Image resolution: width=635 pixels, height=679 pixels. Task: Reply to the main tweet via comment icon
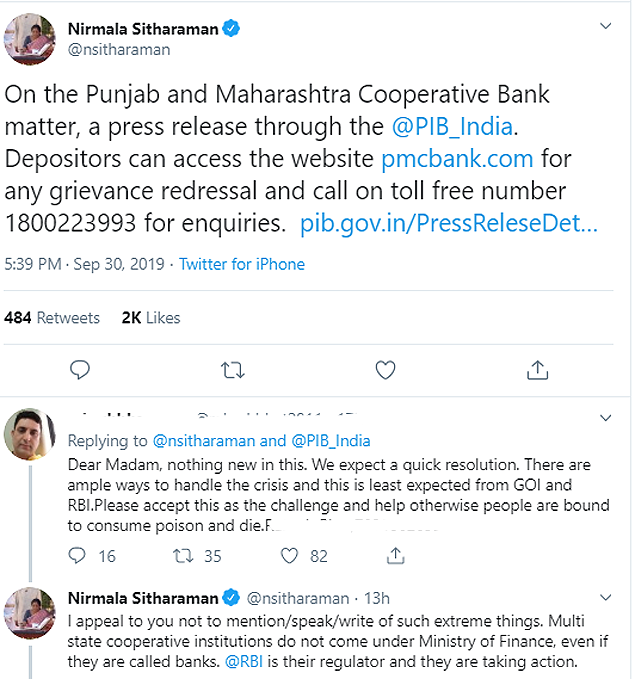pos(81,370)
